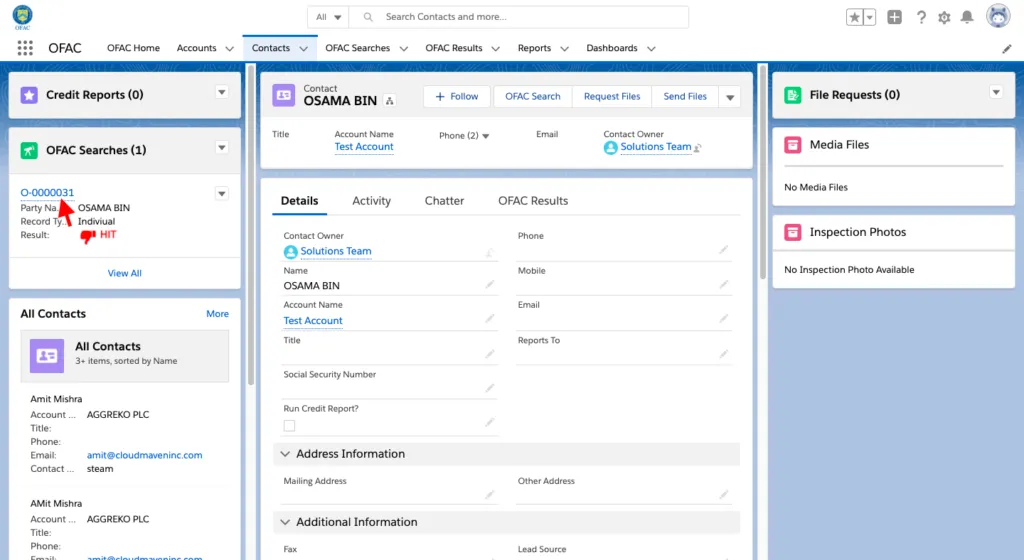Viewport: 1024px width, 560px height.
Task: Expand the Contacts nav chevron
Action: 304,49
